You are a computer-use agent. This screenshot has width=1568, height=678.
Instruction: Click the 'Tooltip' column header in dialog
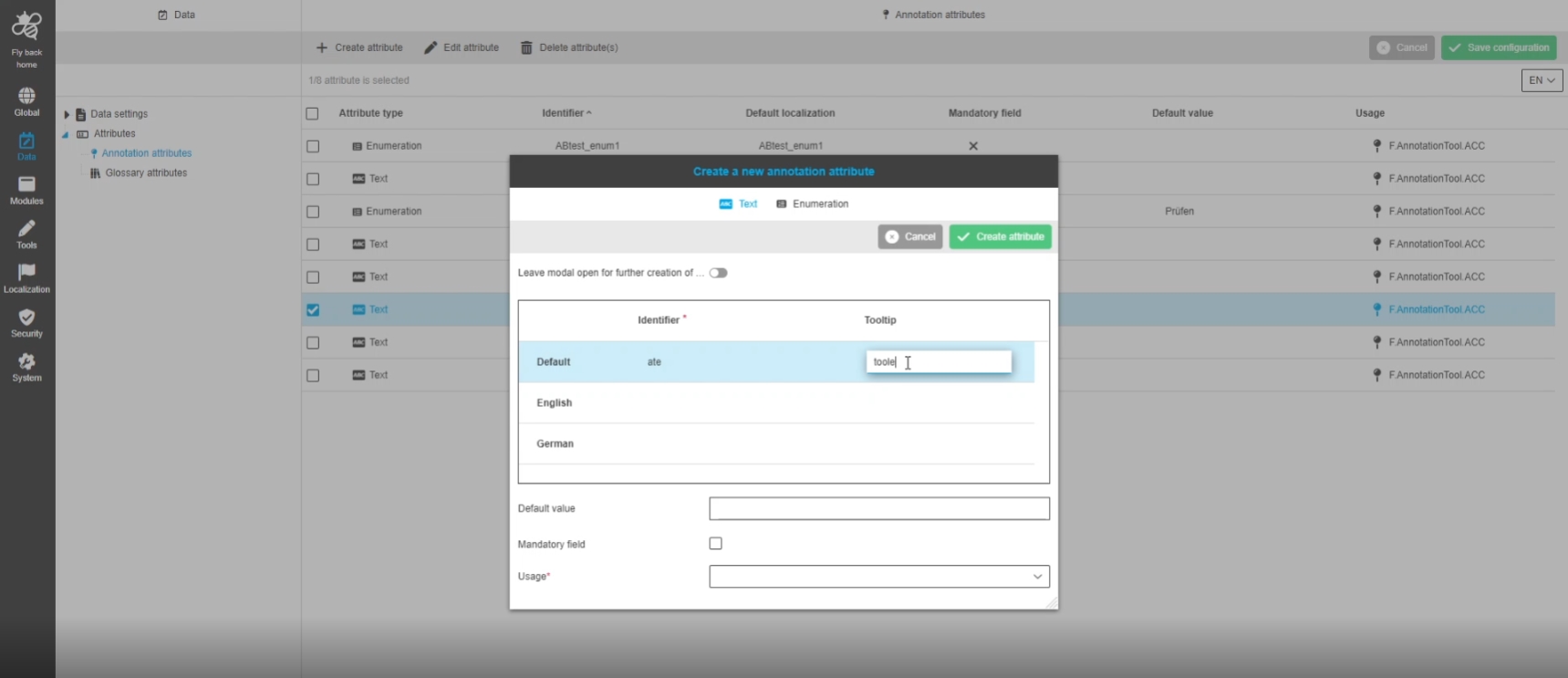click(880, 320)
